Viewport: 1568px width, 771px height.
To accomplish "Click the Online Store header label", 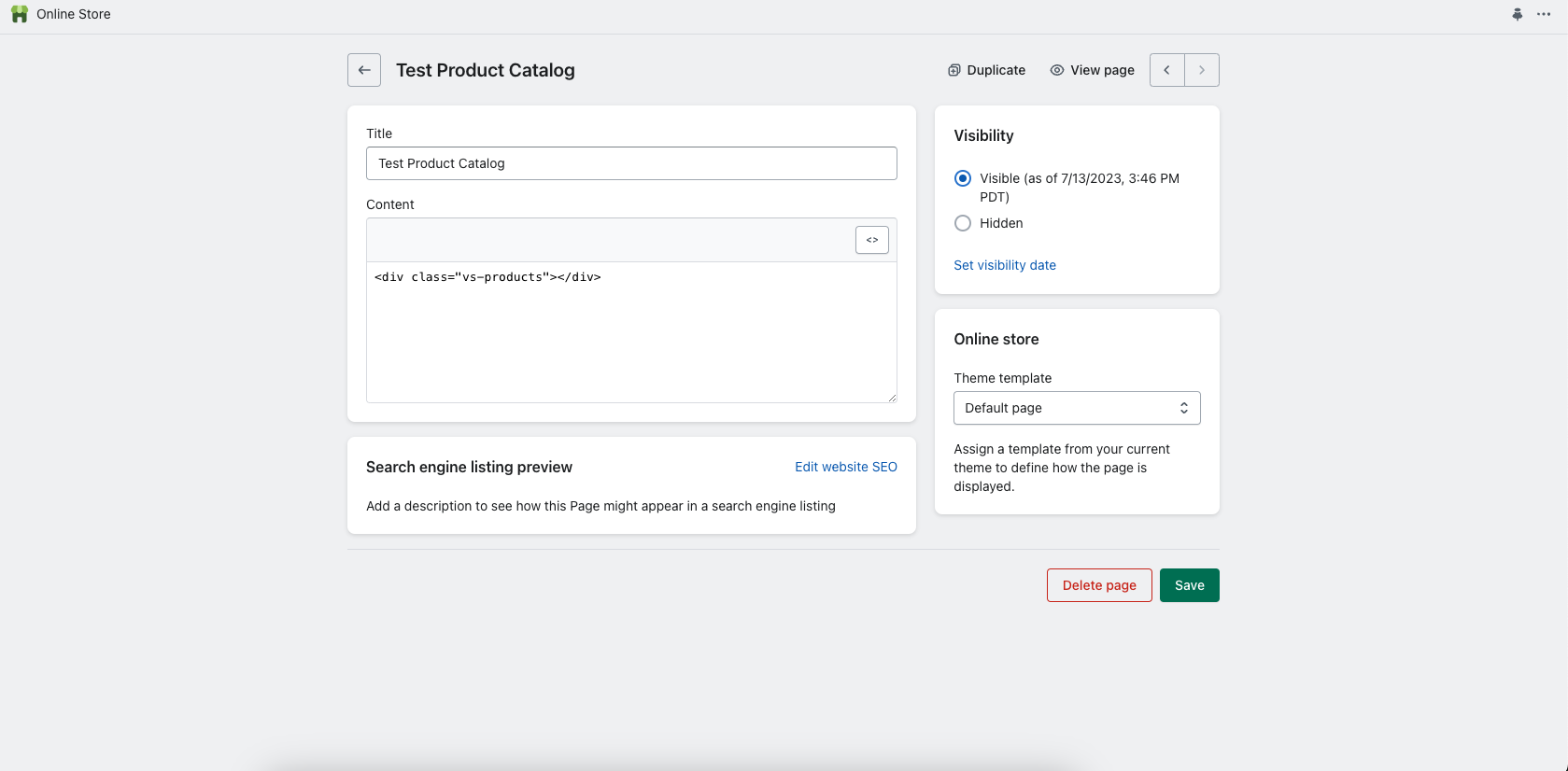I will click(74, 14).
